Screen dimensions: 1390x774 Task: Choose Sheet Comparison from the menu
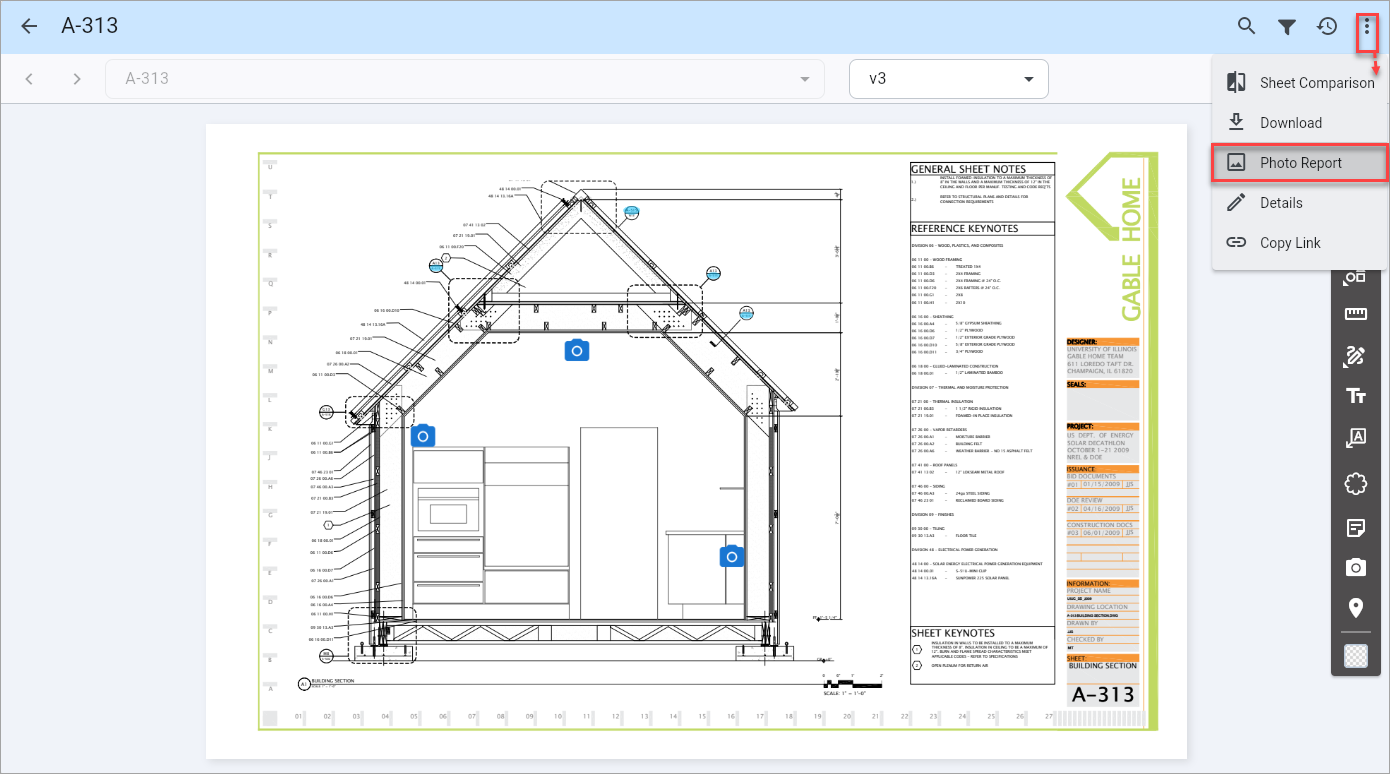click(1299, 83)
